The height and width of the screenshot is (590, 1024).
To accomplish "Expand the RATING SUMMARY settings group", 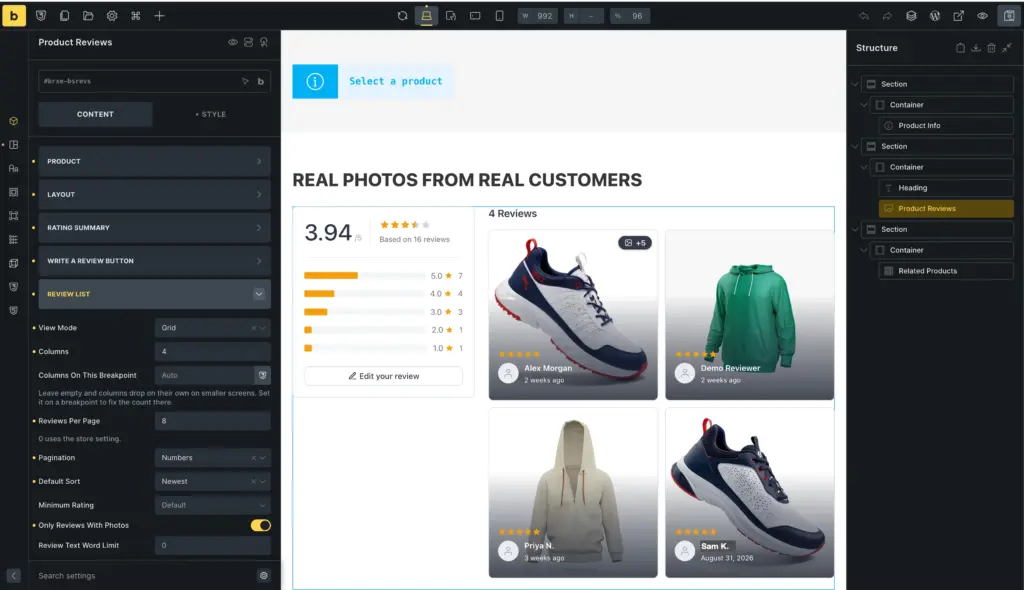I will (x=154, y=227).
